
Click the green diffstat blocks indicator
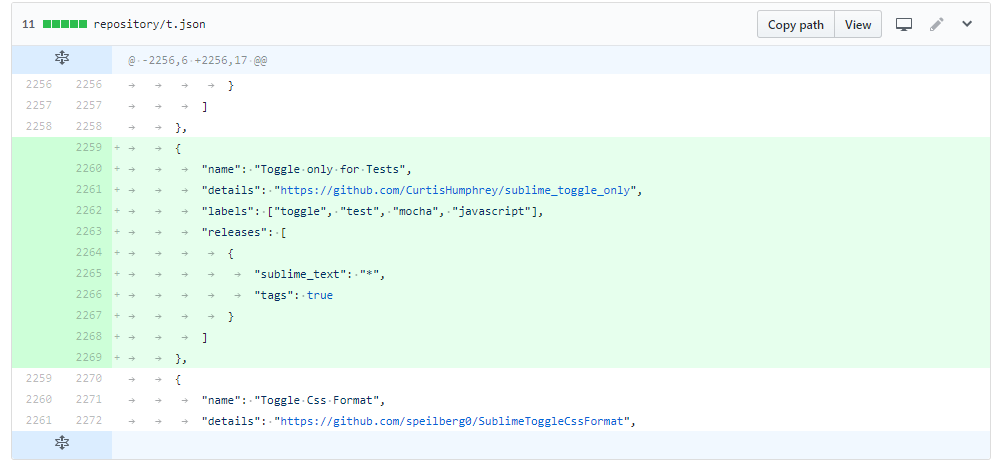point(65,24)
